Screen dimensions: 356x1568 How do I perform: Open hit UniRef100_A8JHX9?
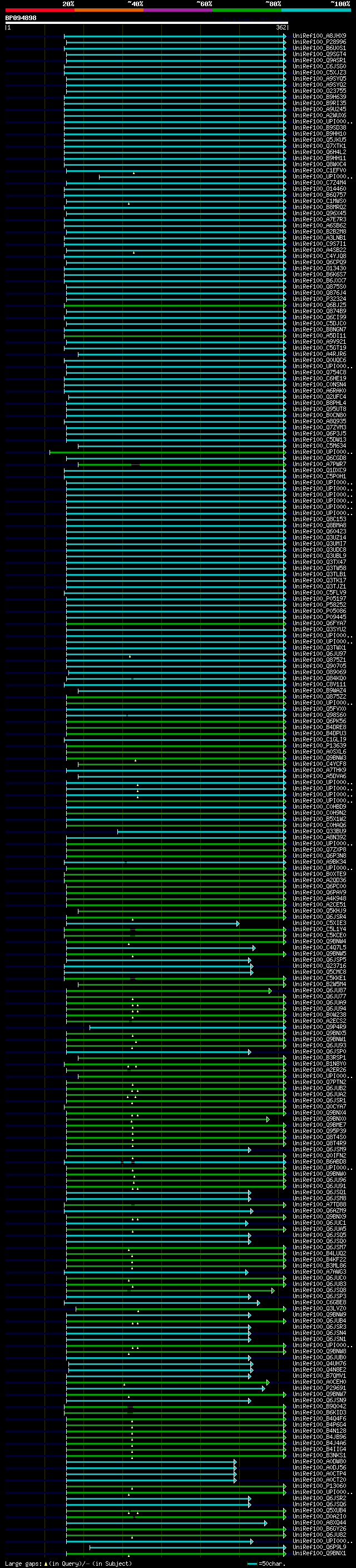(x=319, y=36)
